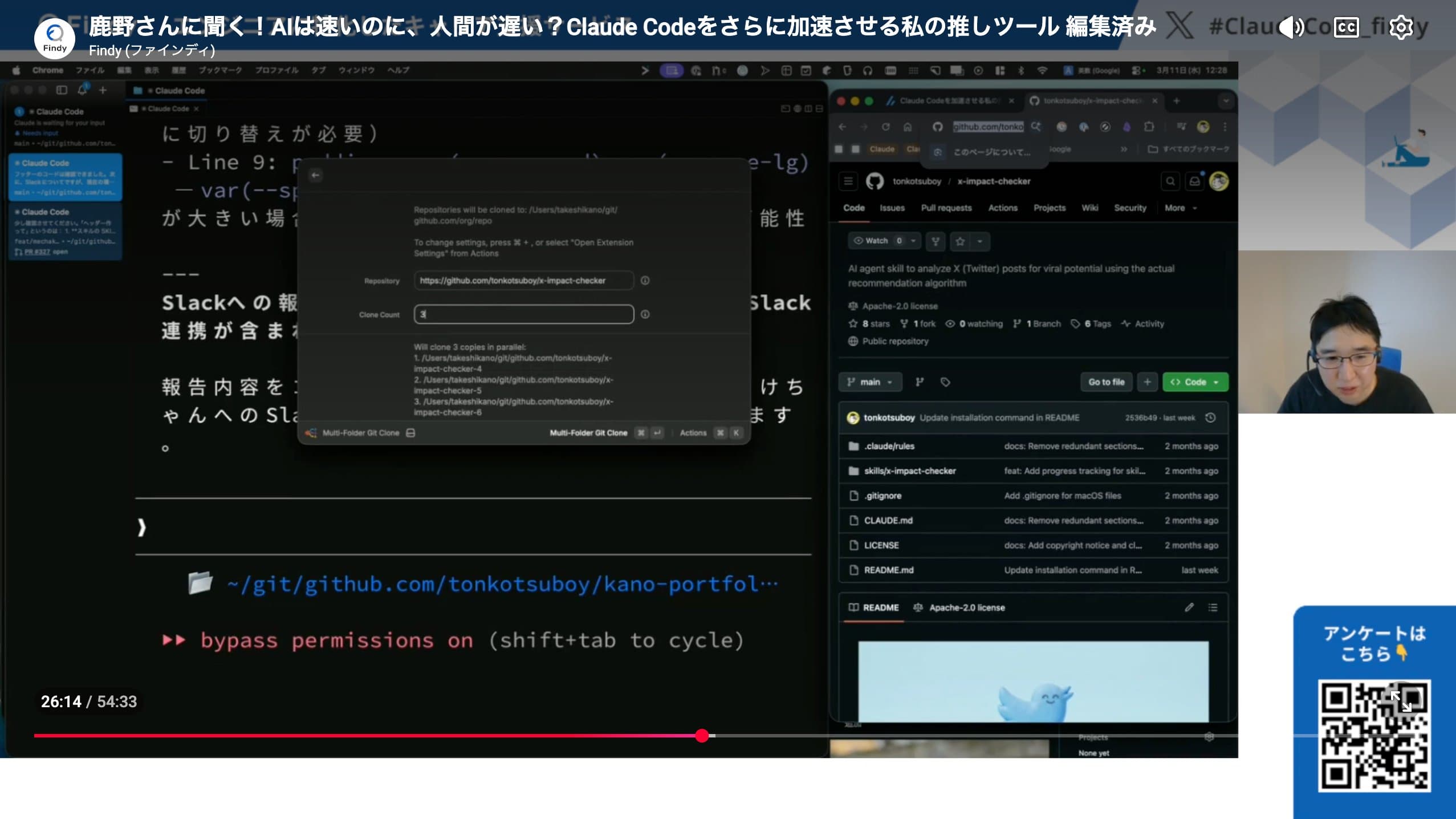The width and height of the screenshot is (1456, 819).
Task: Open the README.md file link
Action: 888,570
